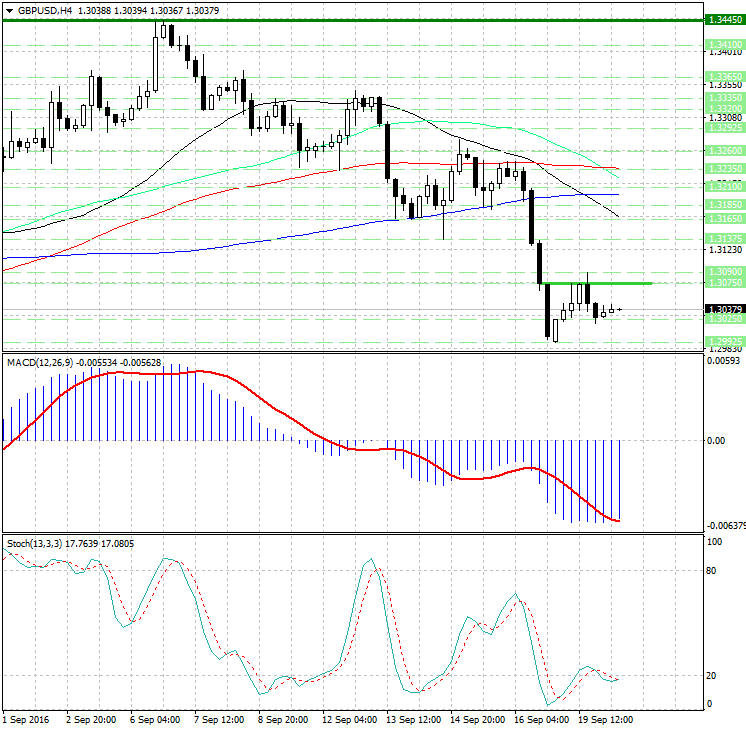Screen dimensions: 746x731
Task: Click the 6 Sep 04:00 time label
Action: pos(155,720)
